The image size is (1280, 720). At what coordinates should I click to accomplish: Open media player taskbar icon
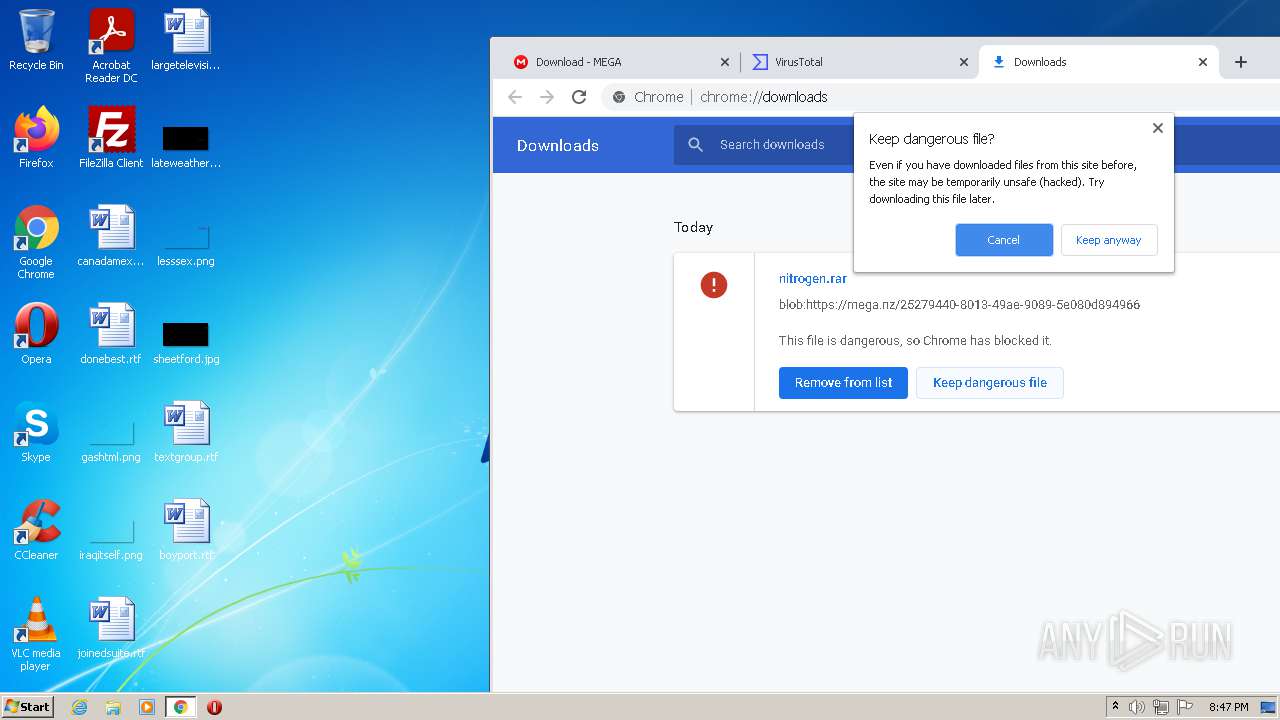(147, 707)
